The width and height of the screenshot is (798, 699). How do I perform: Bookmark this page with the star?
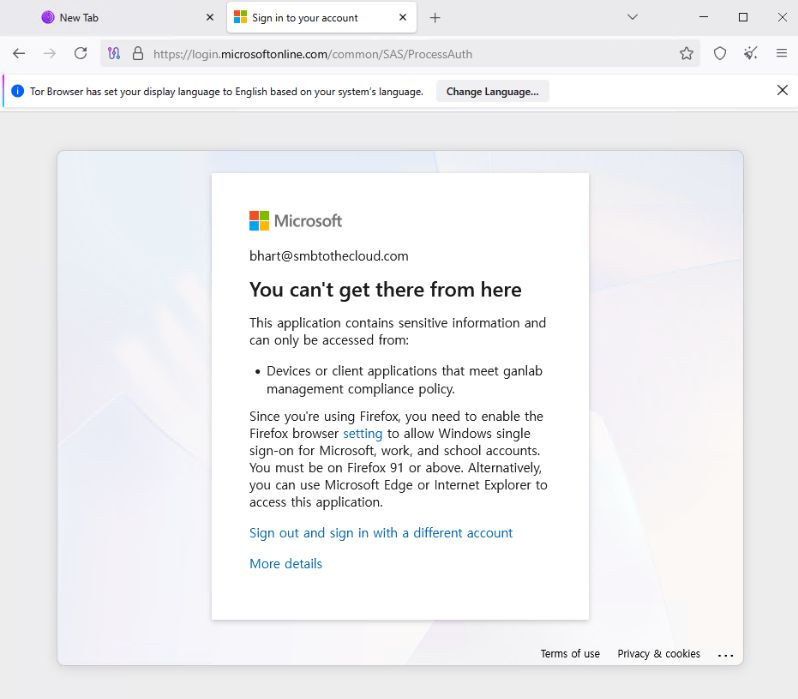pyautogui.click(x=687, y=53)
